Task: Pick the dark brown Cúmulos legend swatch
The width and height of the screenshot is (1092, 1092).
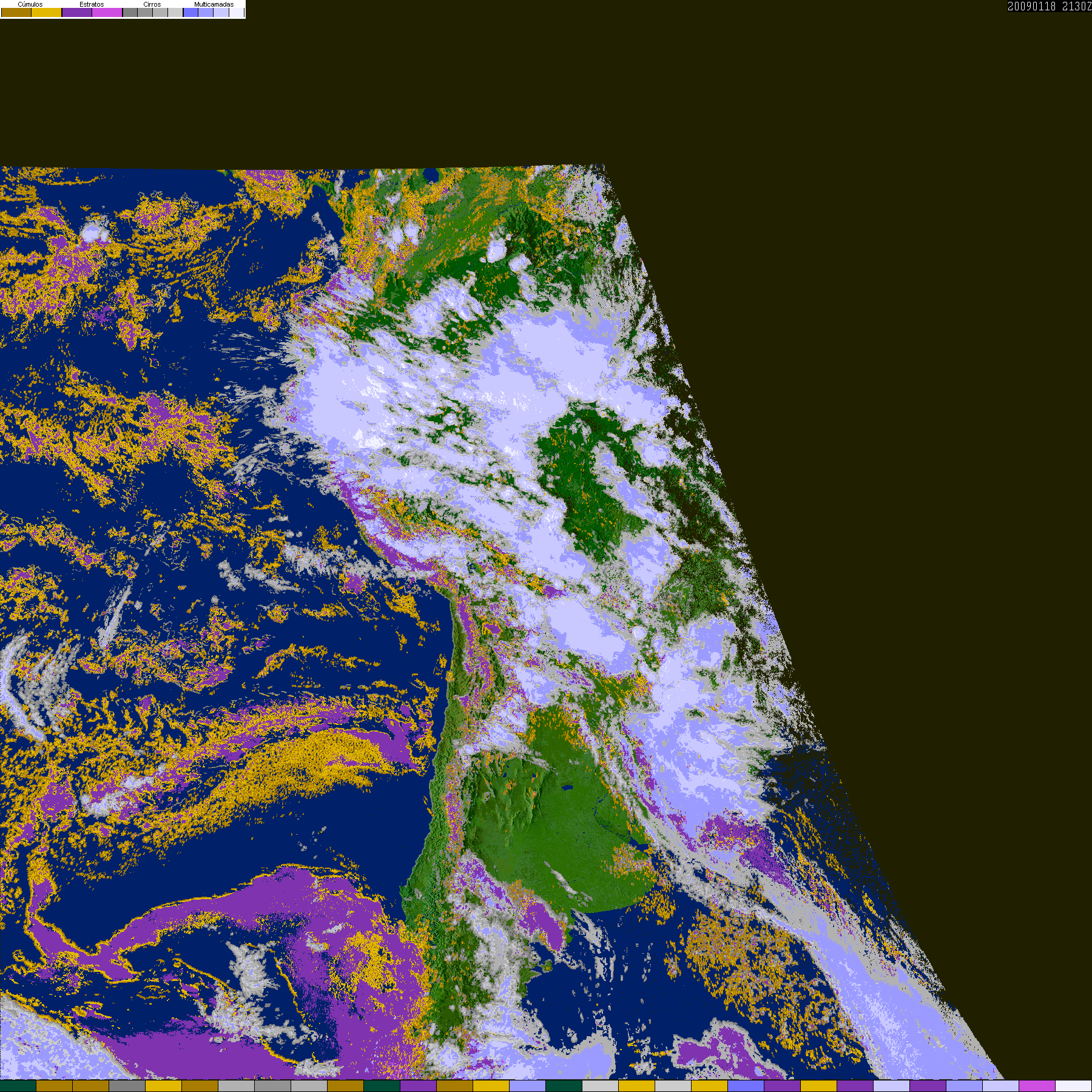Action: pos(16,12)
